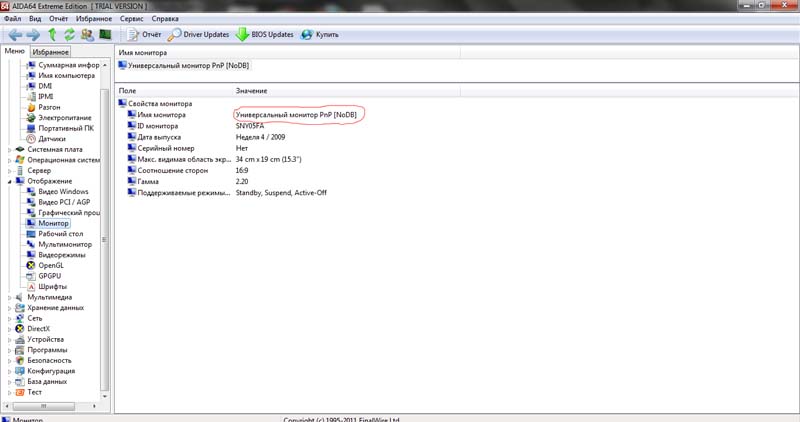This screenshot has height=422, width=800.
Task: Collapse the Отображение node
Action: click(x=9, y=182)
